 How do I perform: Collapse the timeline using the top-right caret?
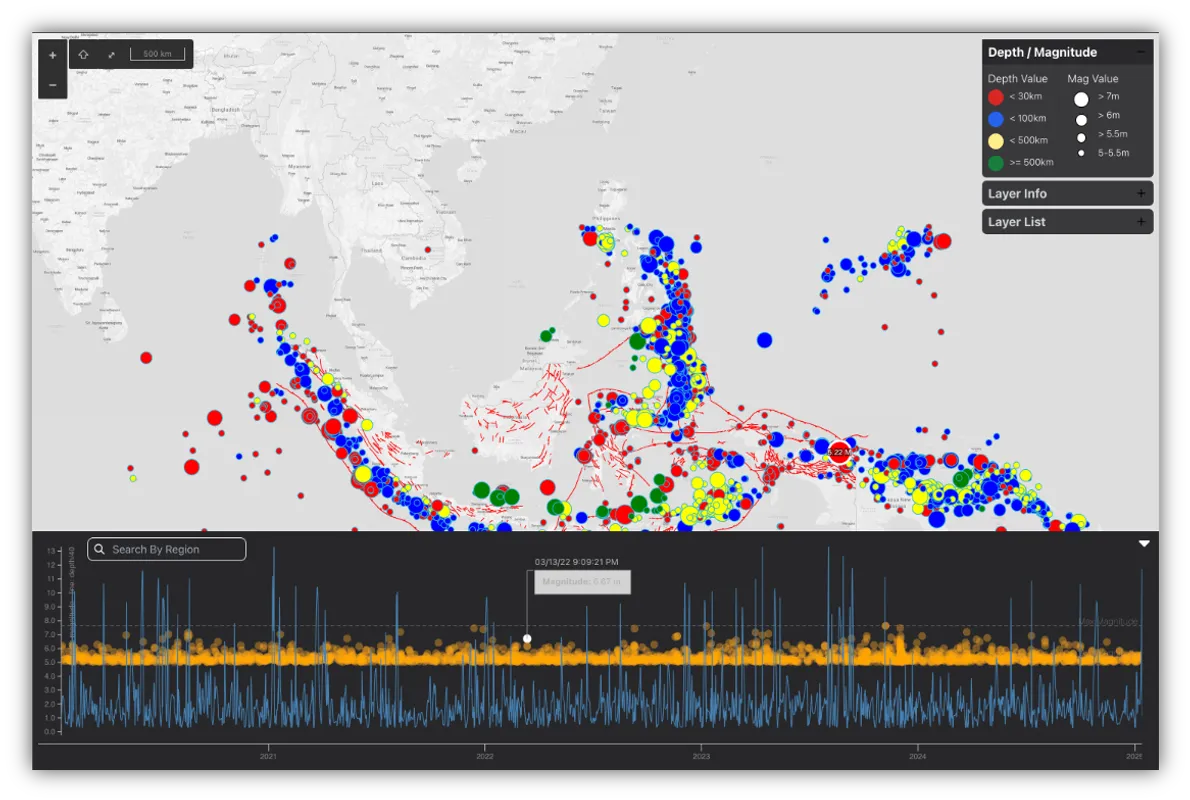point(1144,543)
